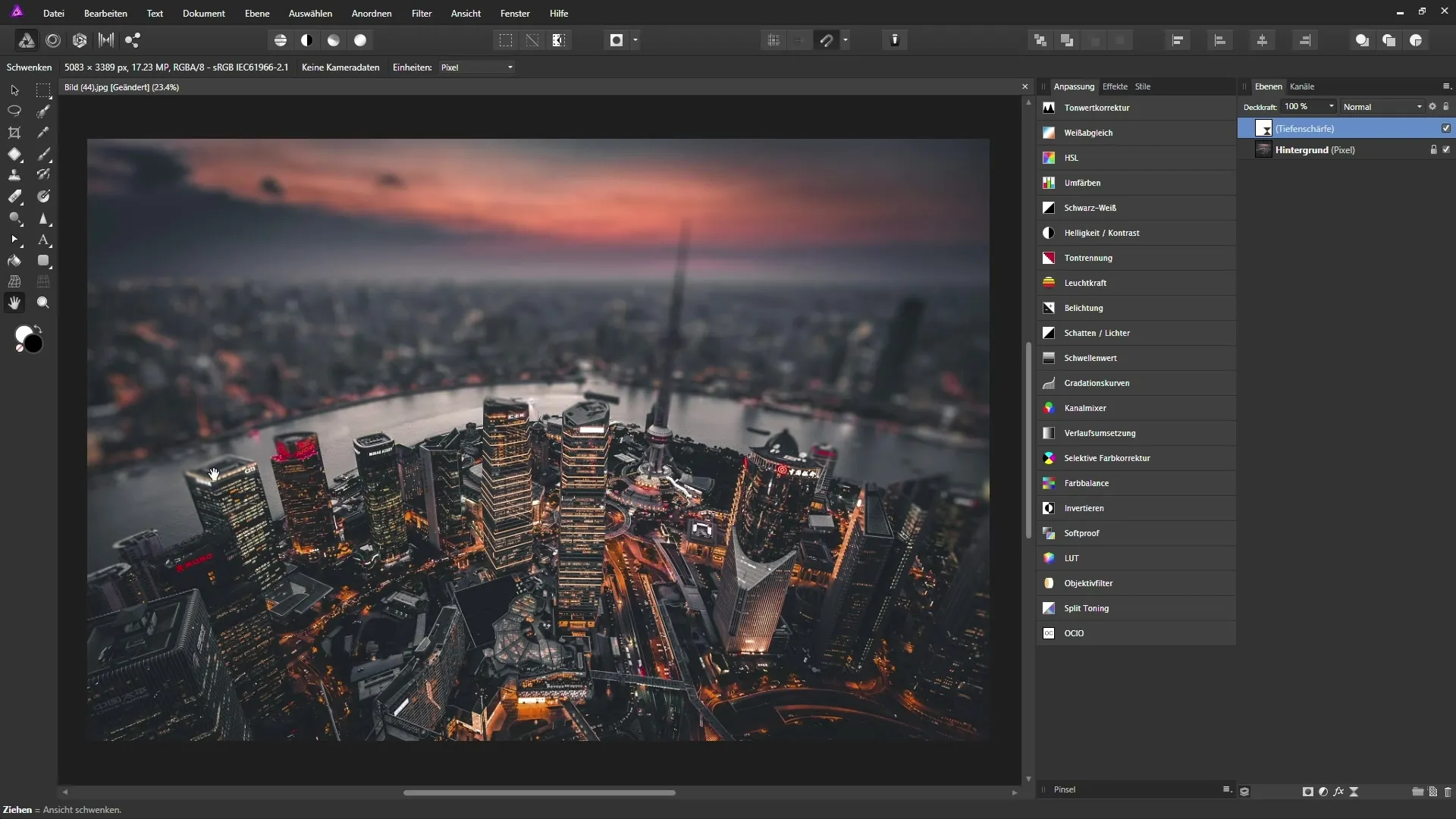1456x819 pixels.
Task: Open the Normal blend mode dropdown
Action: click(x=1382, y=107)
